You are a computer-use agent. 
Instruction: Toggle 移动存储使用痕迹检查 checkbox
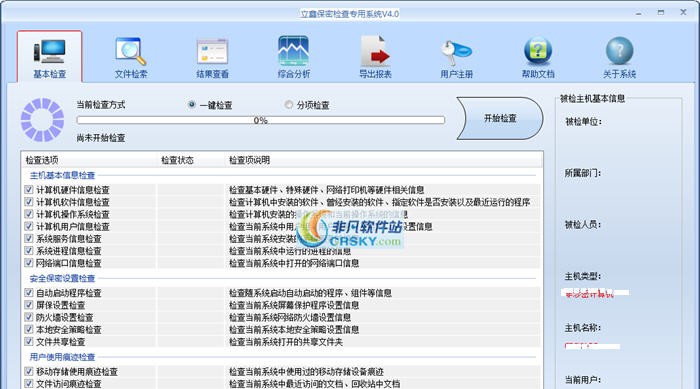(x=29, y=372)
